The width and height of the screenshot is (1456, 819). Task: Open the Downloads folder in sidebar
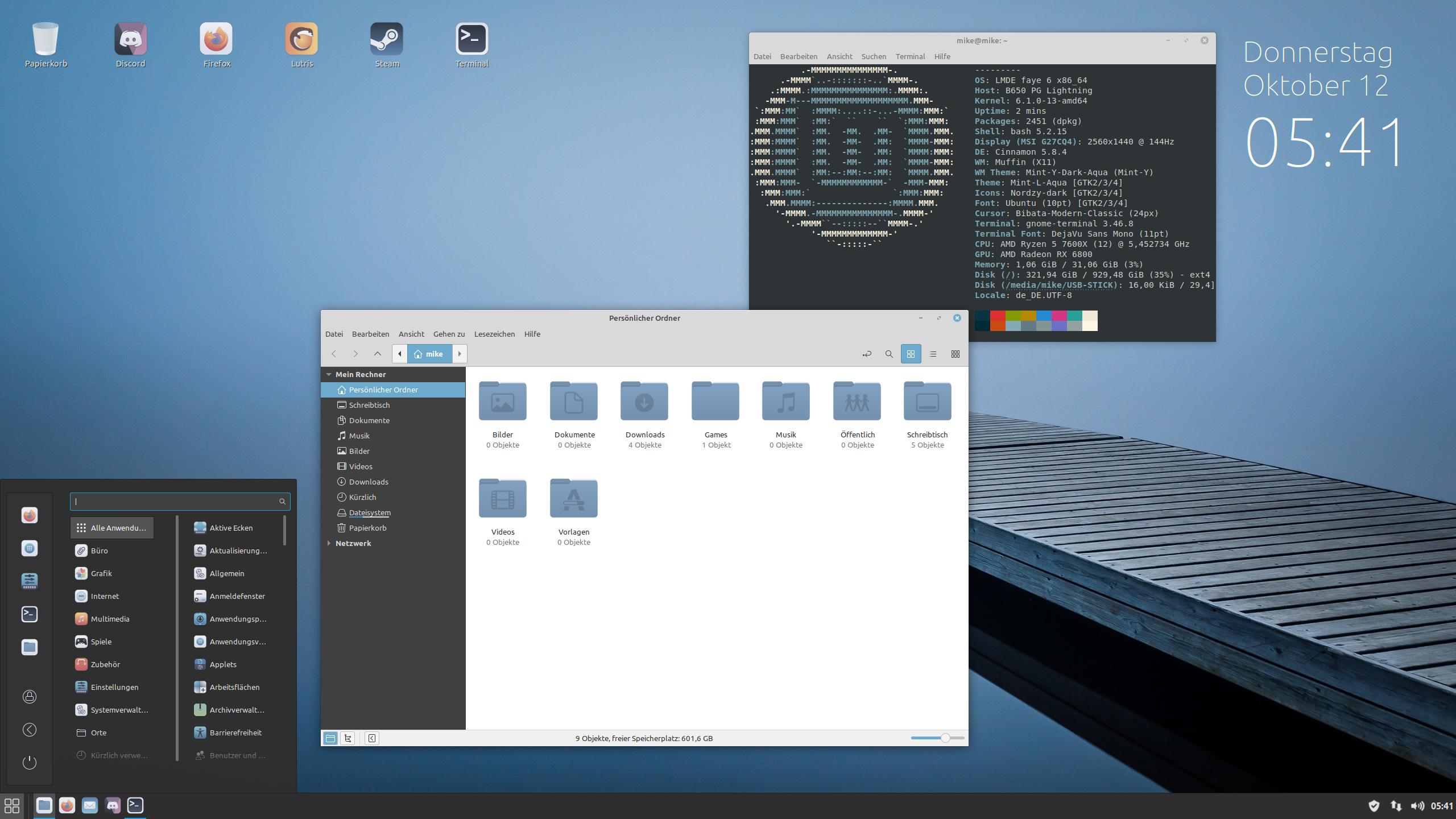(369, 482)
